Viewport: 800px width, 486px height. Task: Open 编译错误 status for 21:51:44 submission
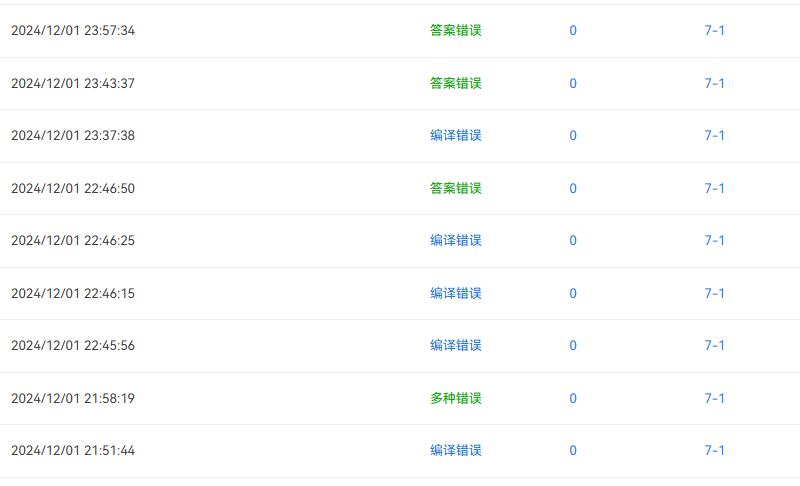pyautogui.click(x=456, y=451)
